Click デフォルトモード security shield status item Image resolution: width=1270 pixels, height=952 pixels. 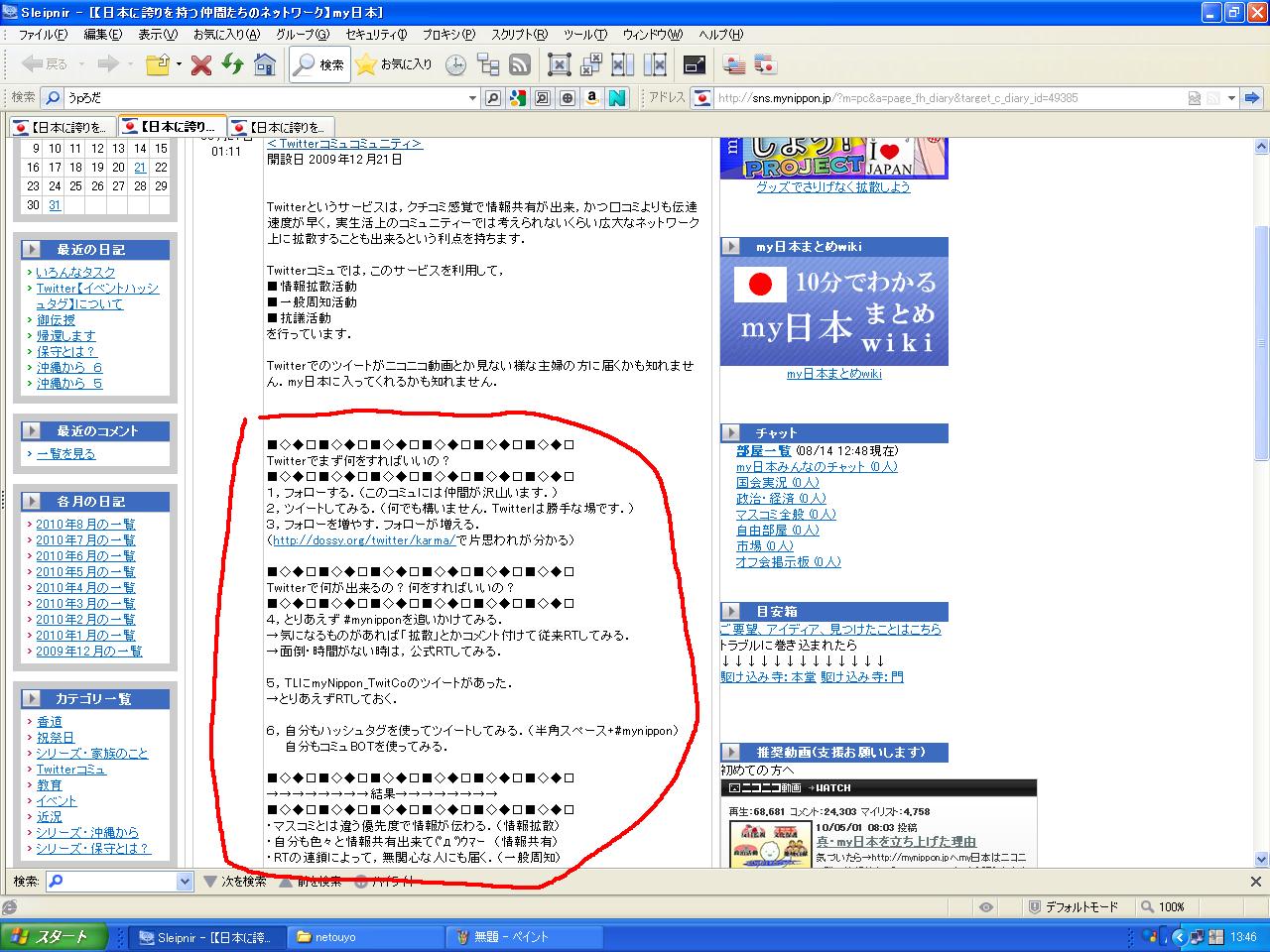tap(1074, 906)
